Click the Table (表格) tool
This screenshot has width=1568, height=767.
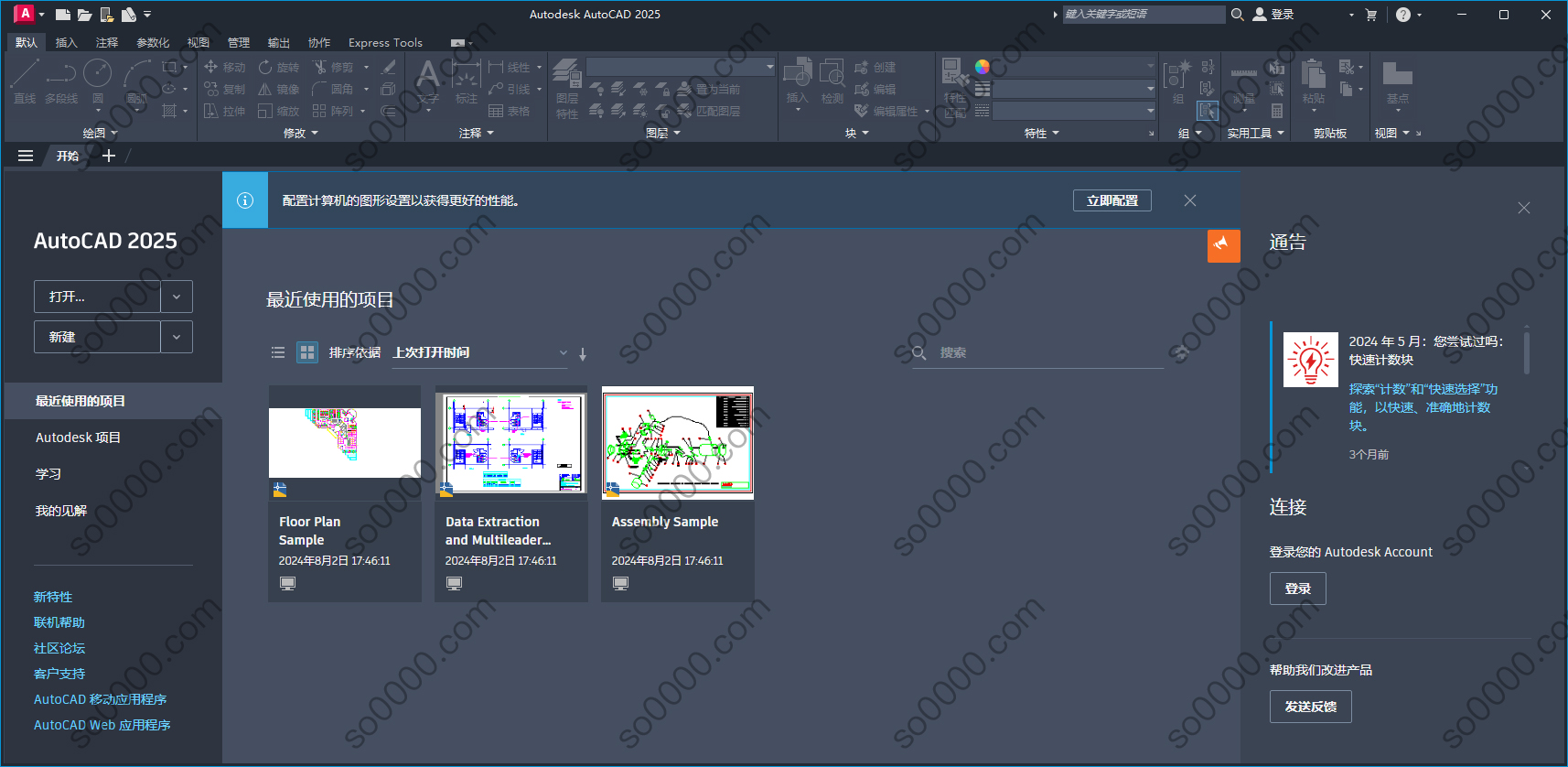pos(510,111)
